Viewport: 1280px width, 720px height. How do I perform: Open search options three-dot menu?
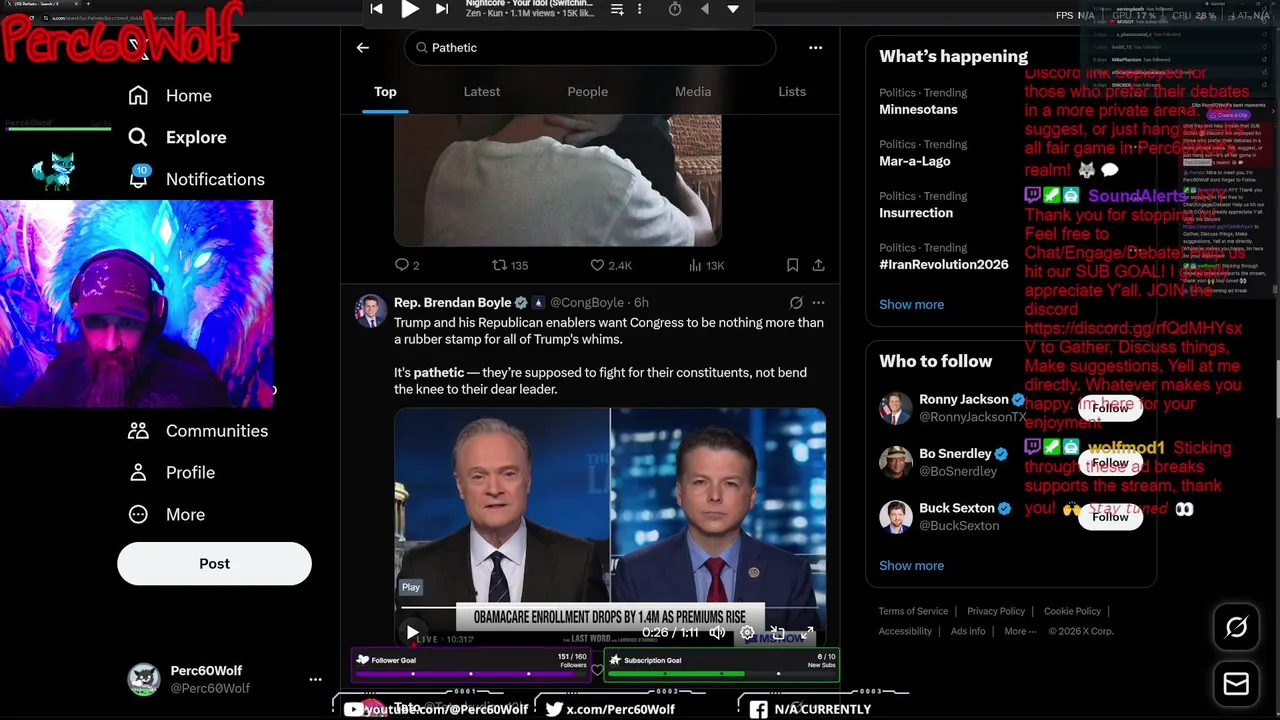[815, 47]
